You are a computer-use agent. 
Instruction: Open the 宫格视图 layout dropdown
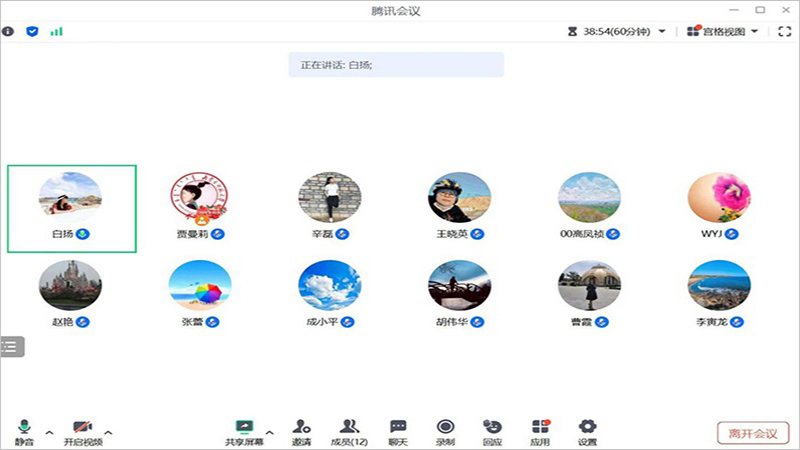(722, 31)
